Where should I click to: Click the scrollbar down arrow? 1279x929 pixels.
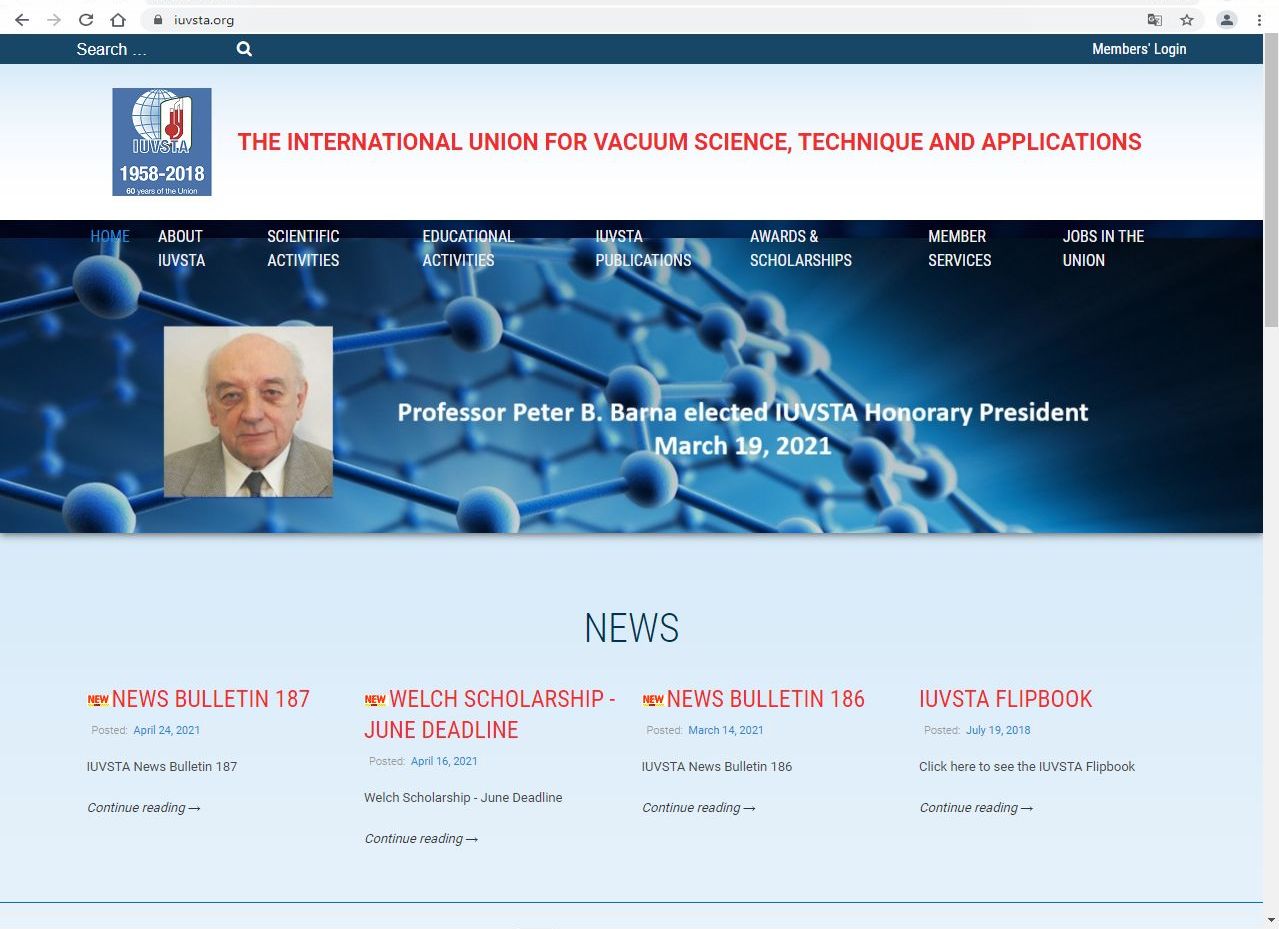pos(1271,920)
